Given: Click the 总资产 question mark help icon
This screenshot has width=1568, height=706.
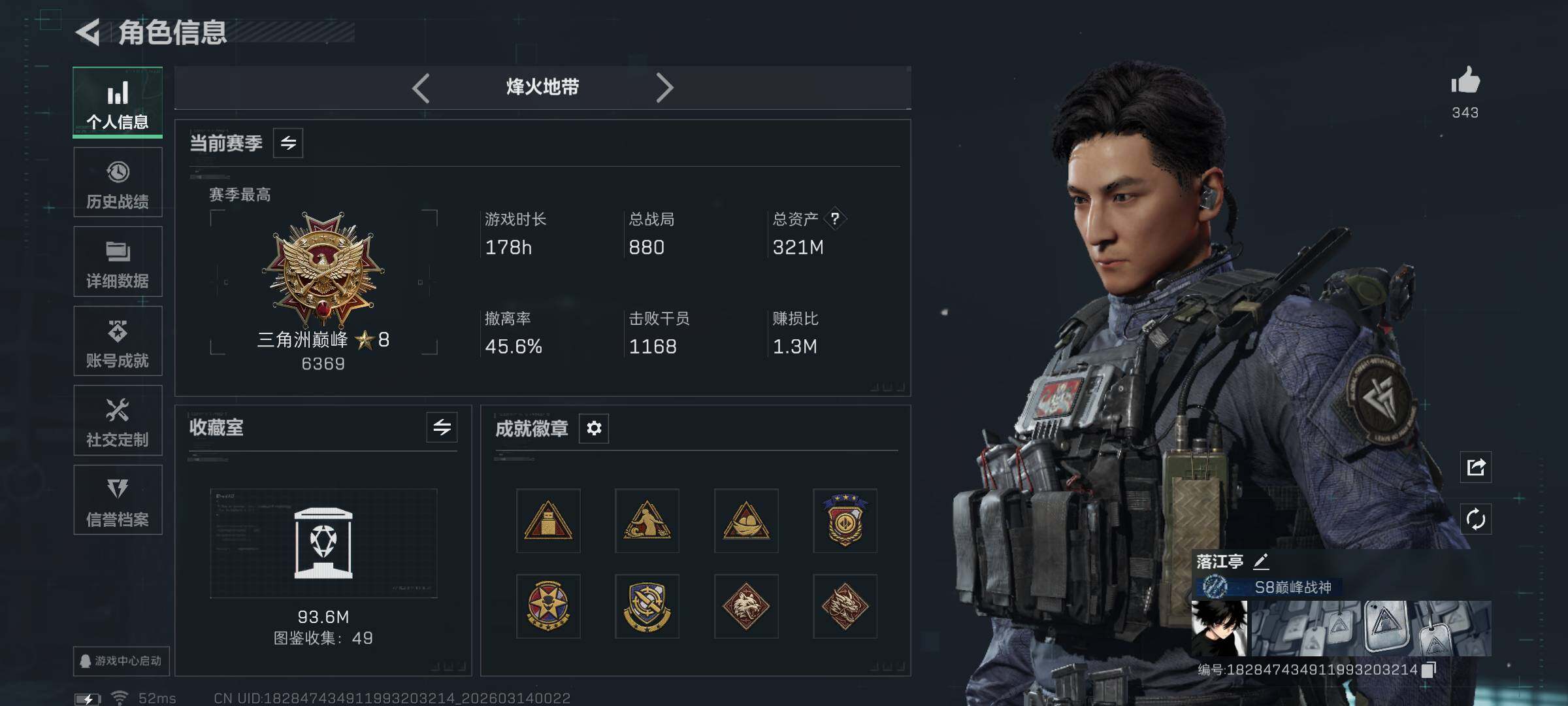Looking at the screenshot, I should click(x=835, y=219).
